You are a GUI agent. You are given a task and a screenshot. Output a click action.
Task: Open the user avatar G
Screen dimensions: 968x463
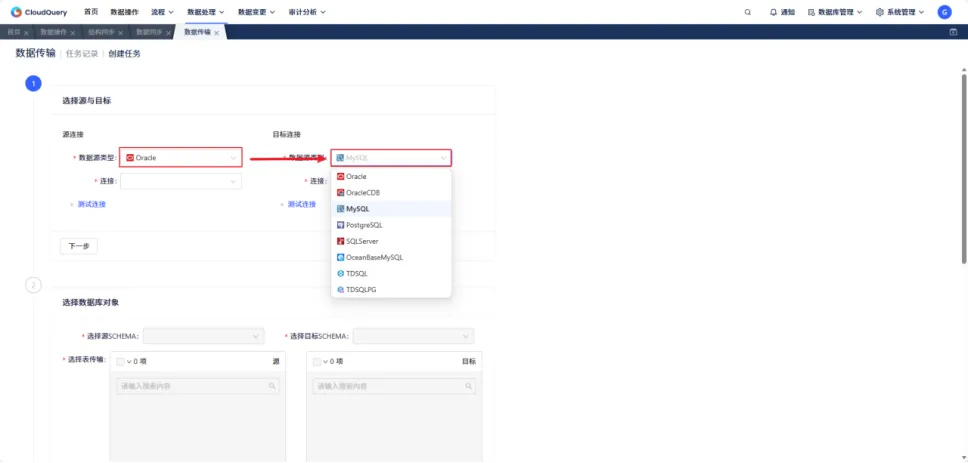pyautogui.click(x=944, y=12)
